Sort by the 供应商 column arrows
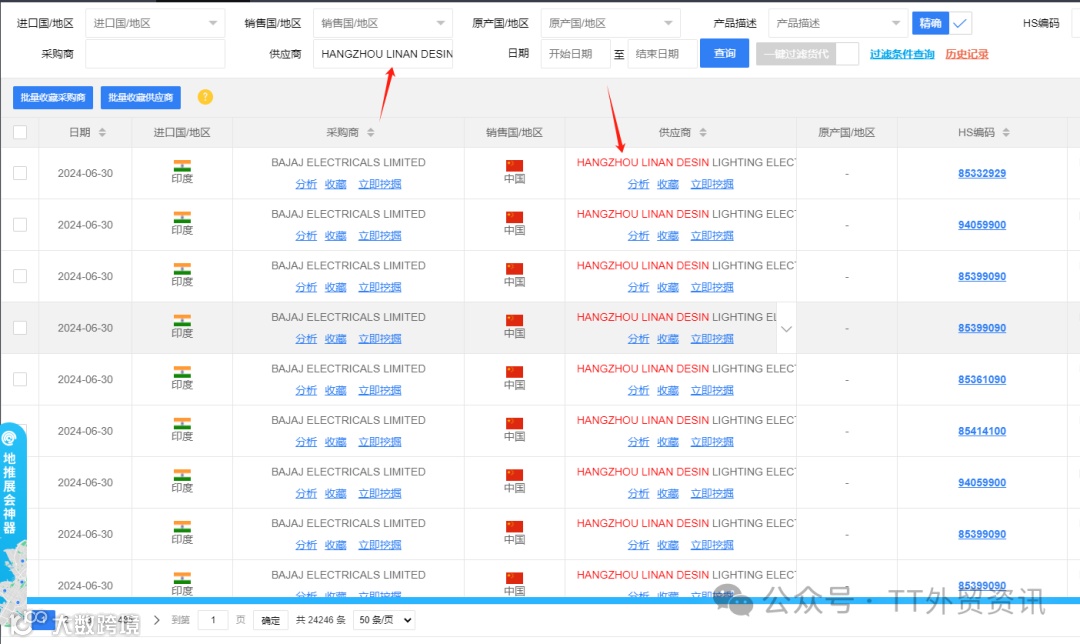The image size is (1080, 644). click(x=703, y=132)
